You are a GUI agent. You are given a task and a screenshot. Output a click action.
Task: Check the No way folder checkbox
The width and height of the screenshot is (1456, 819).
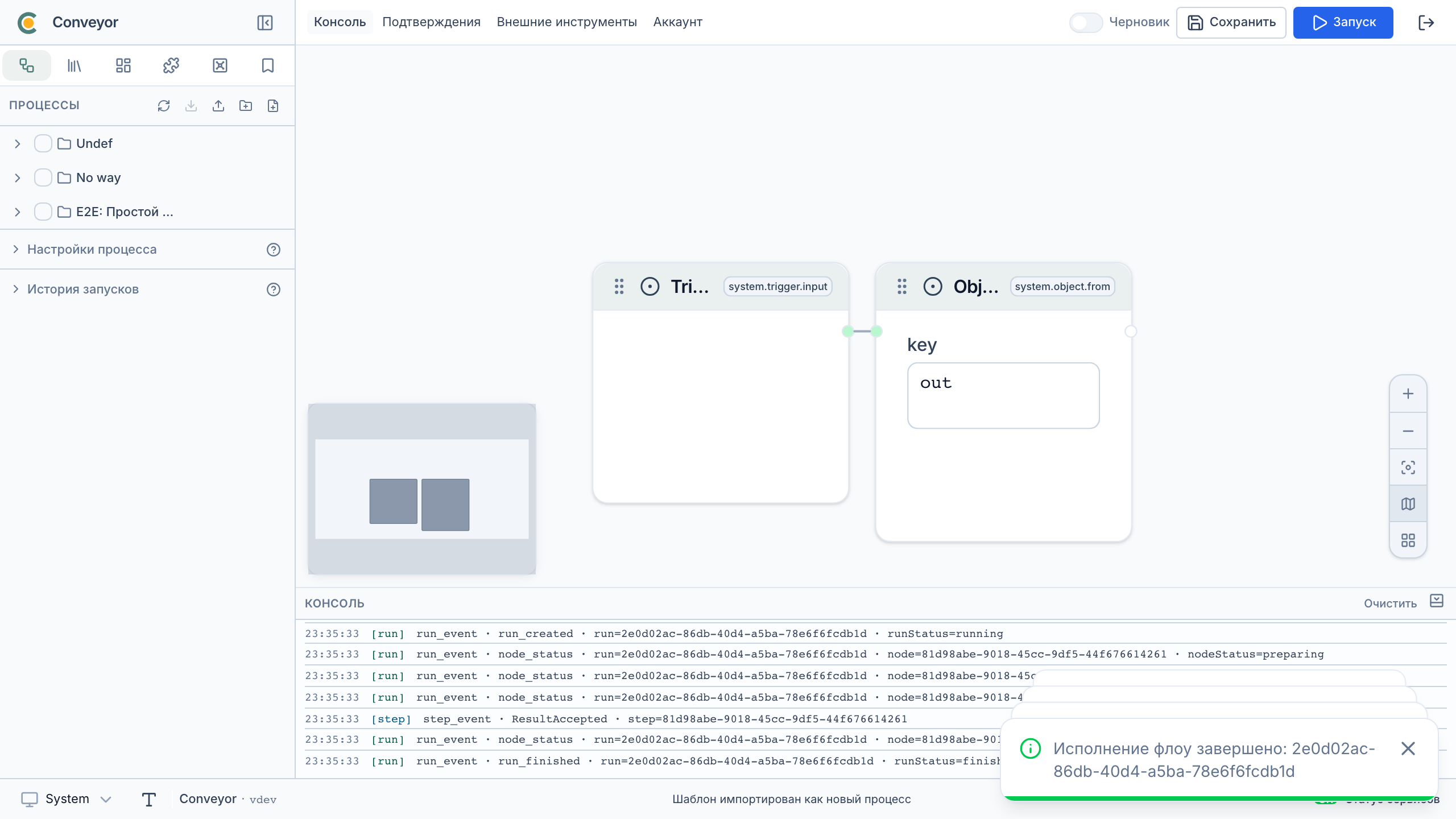pos(43,177)
